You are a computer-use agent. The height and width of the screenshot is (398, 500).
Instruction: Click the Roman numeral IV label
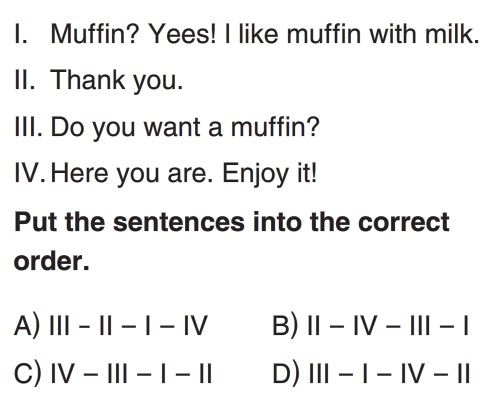29,173
